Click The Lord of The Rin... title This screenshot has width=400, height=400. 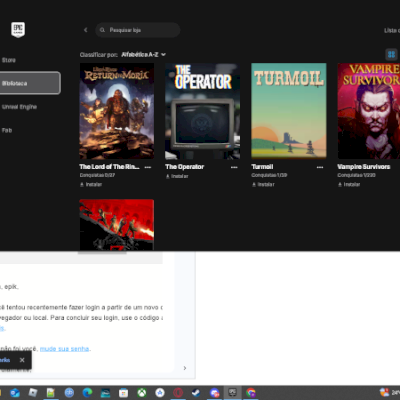110,167
